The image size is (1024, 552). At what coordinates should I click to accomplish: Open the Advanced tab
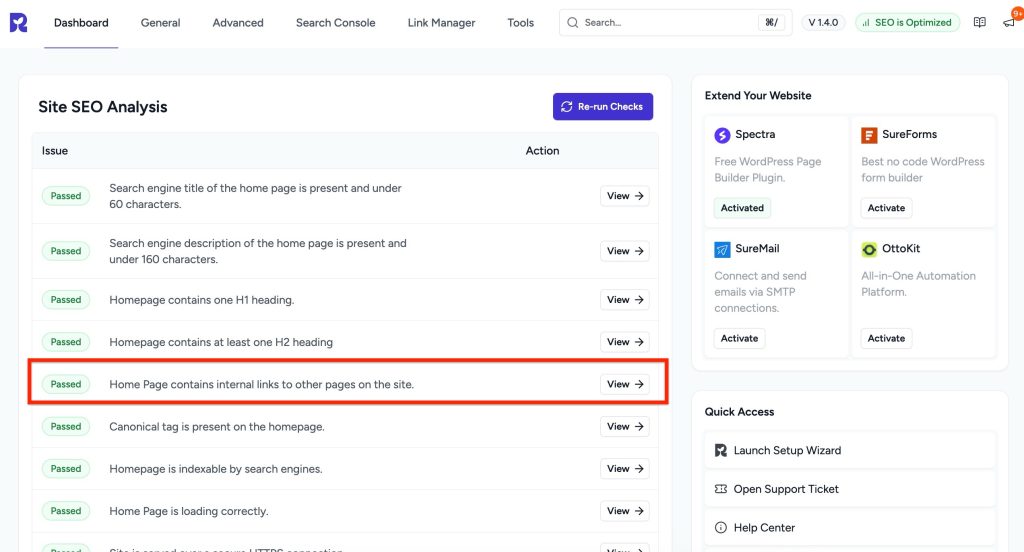(238, 23)
